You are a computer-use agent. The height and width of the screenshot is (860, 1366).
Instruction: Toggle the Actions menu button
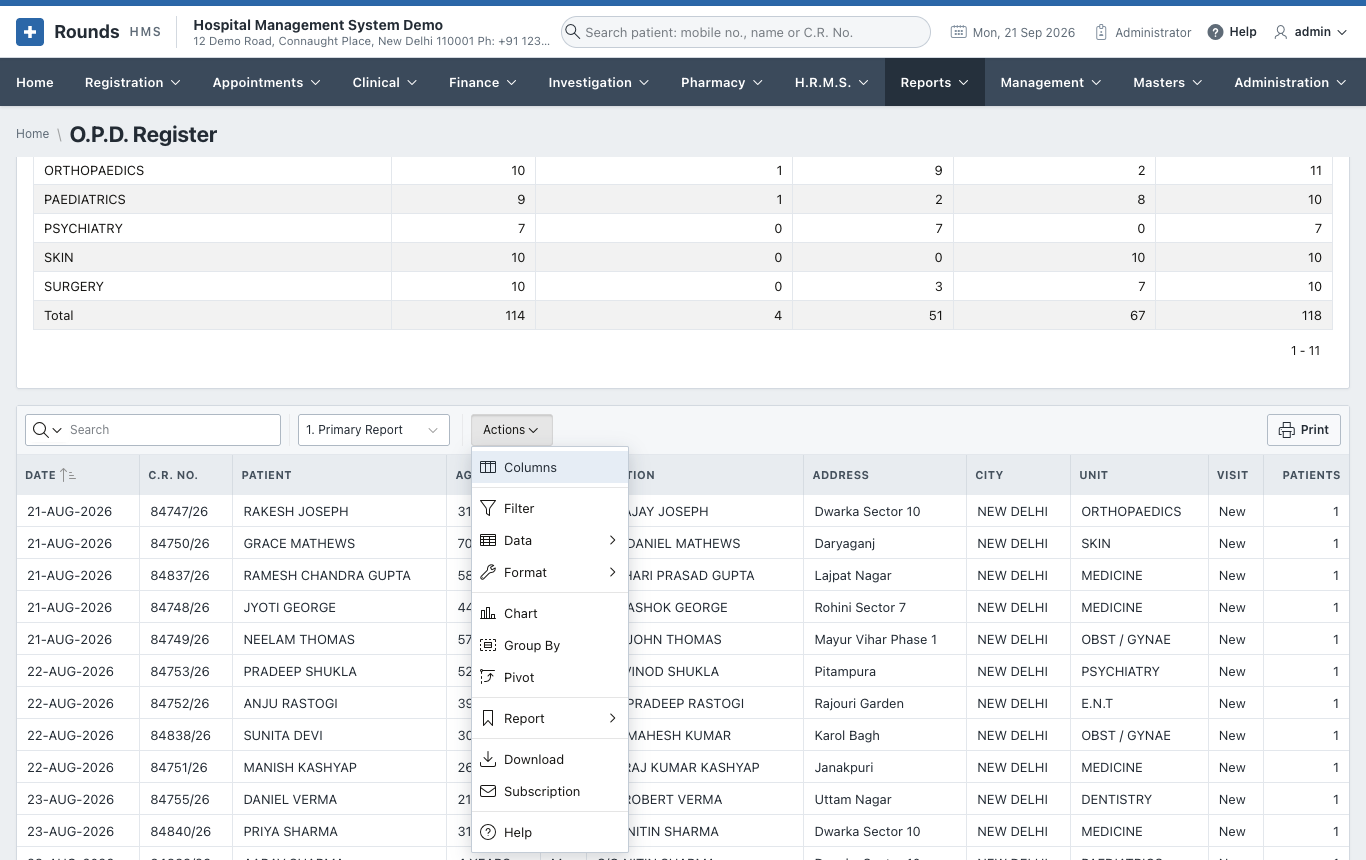(511, 430)
